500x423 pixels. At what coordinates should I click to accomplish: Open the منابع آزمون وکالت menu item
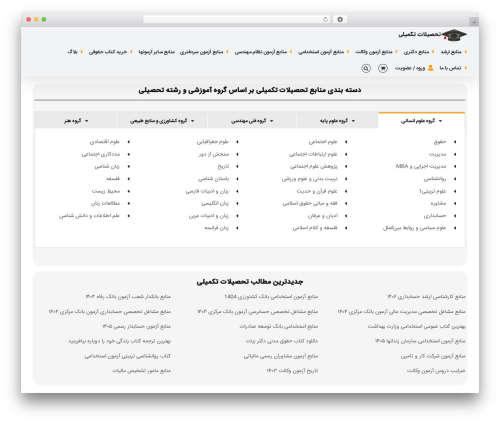[x=374, y=52]
